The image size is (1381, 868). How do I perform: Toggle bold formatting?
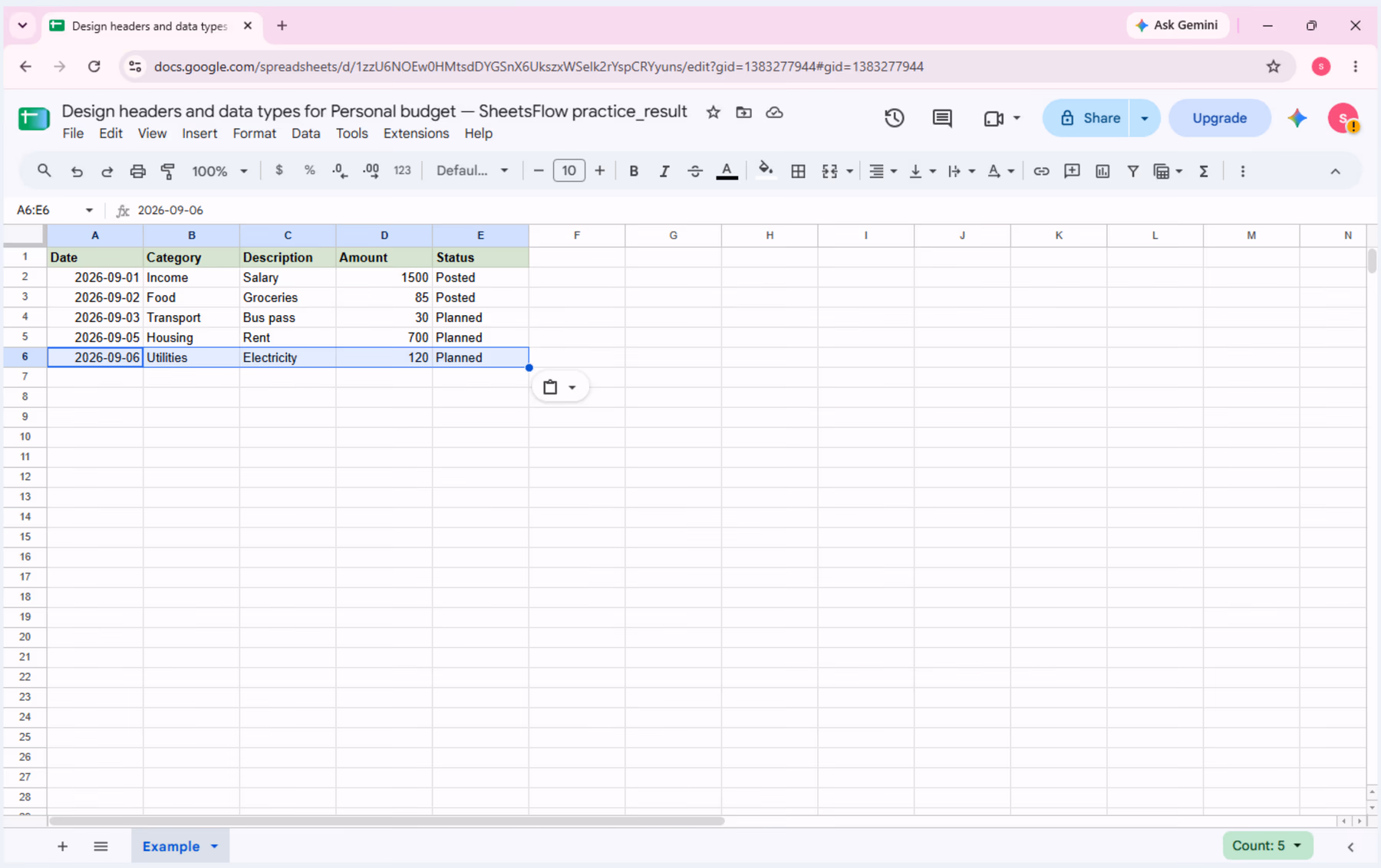coord(634,171)
